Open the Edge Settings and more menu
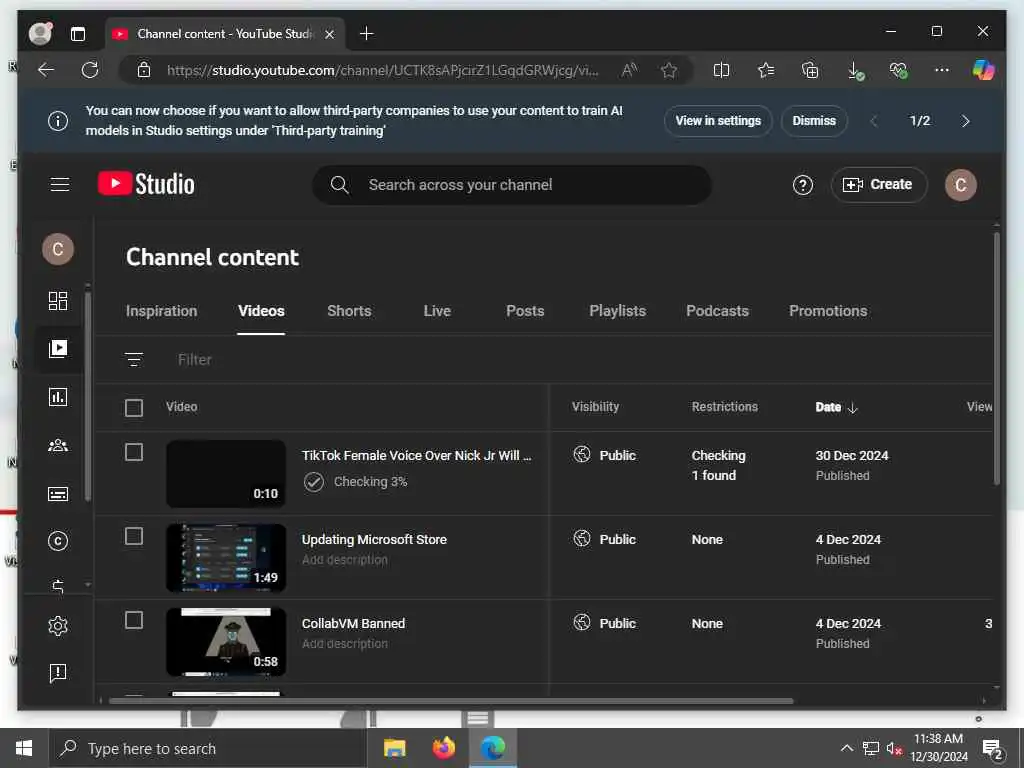 pyautogui.click(x=941, y=70)
